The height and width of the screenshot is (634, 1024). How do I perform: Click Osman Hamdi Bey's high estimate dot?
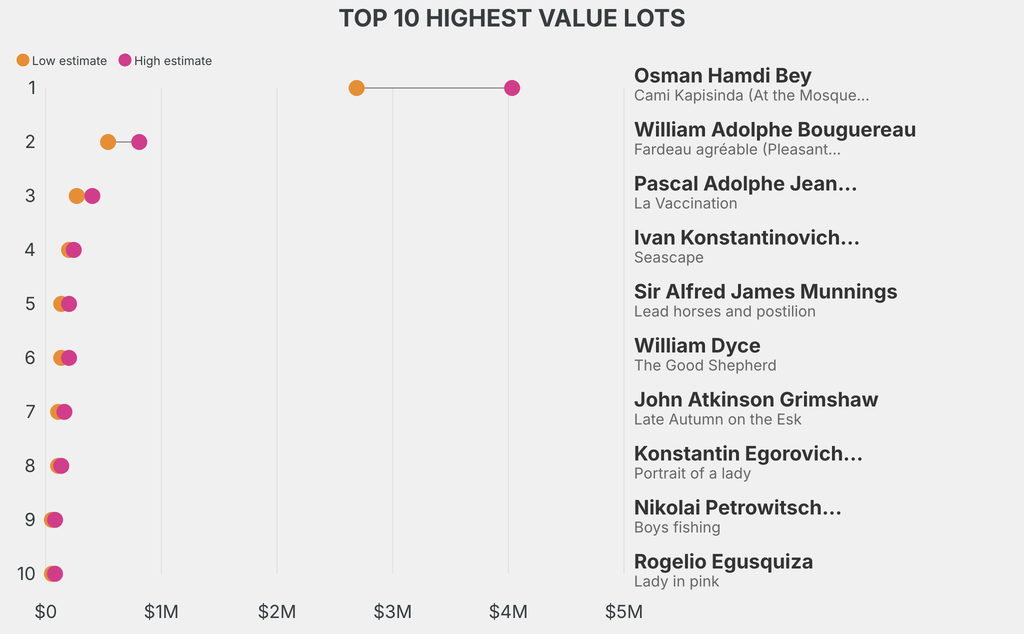(512, 88)
